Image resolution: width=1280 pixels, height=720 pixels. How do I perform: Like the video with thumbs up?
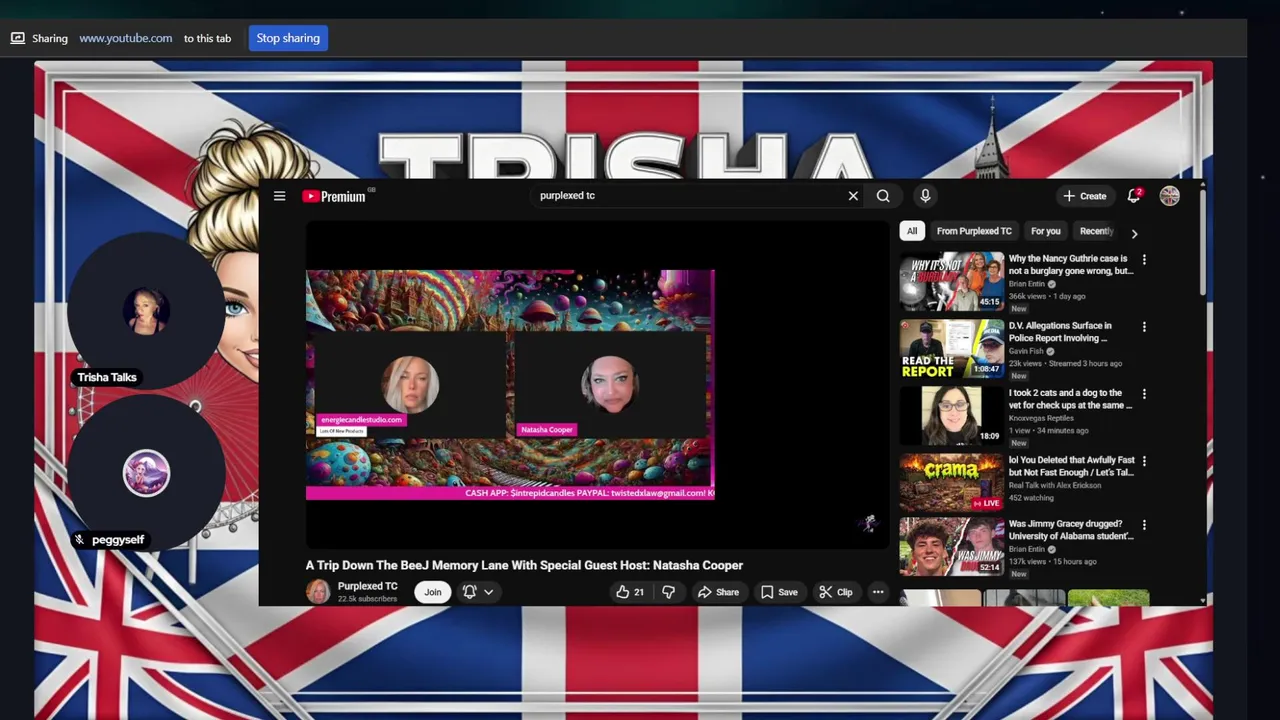pos(630,592)
